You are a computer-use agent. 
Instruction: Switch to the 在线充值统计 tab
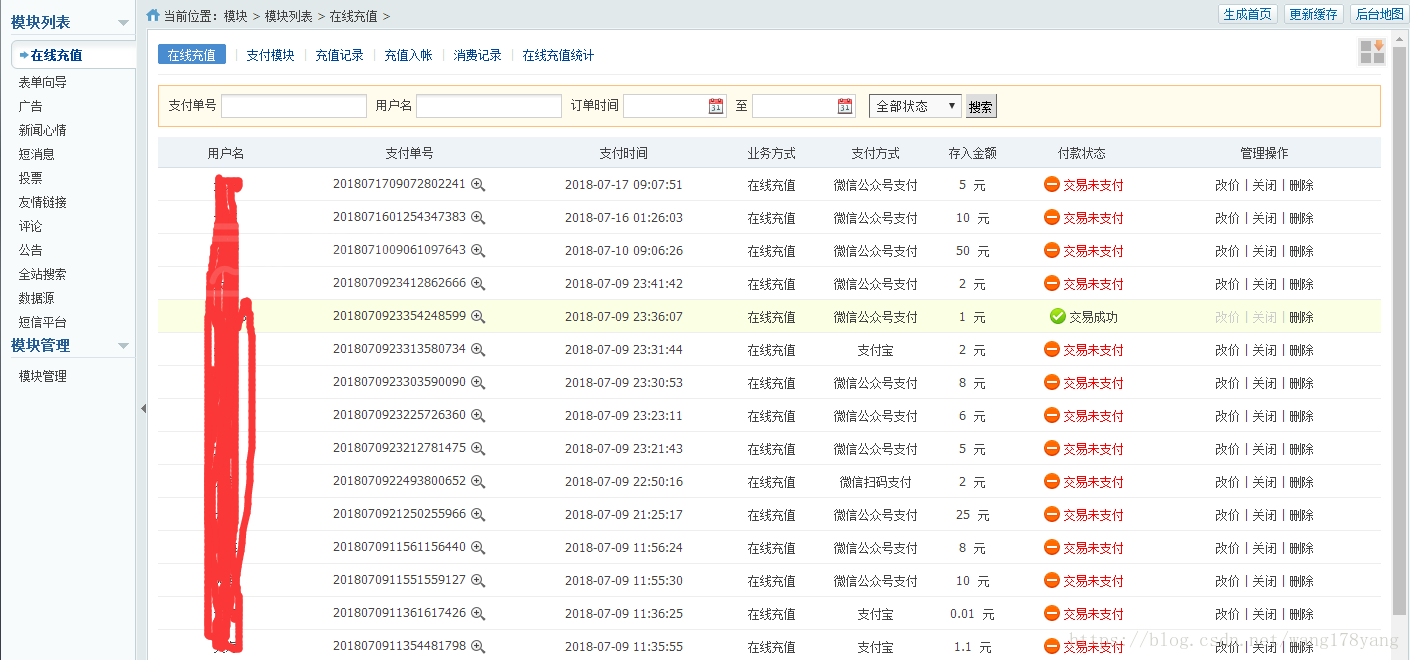pos(558,56)
